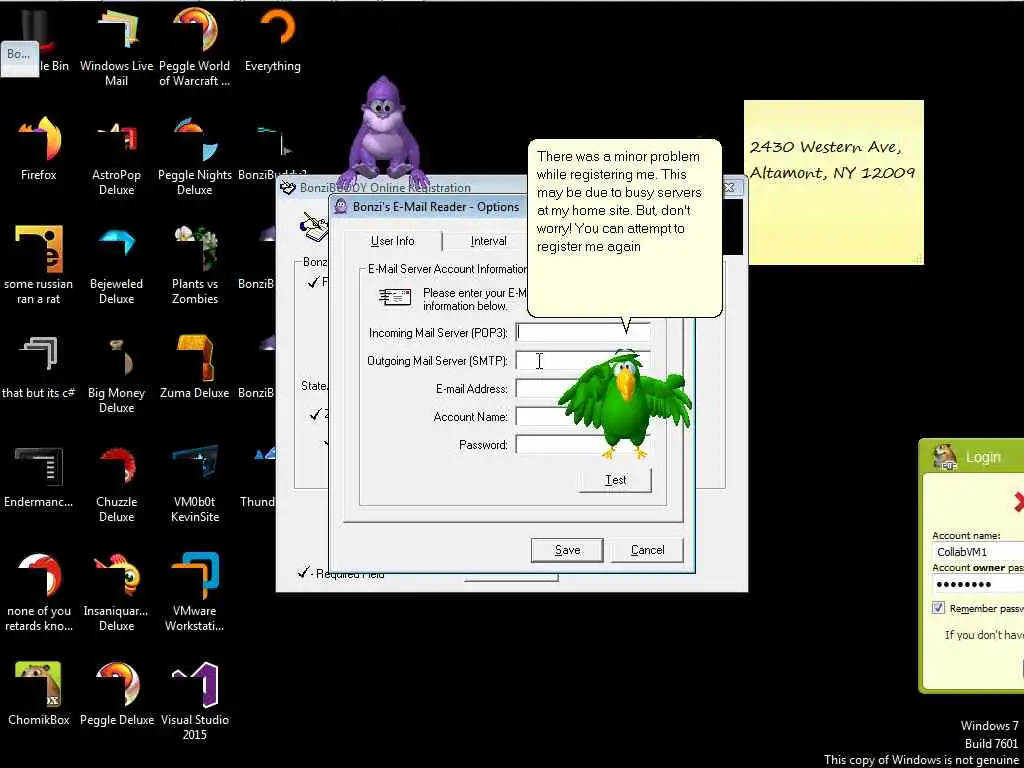
Task: Click the Account owner password field
Action: click(978, 584)
